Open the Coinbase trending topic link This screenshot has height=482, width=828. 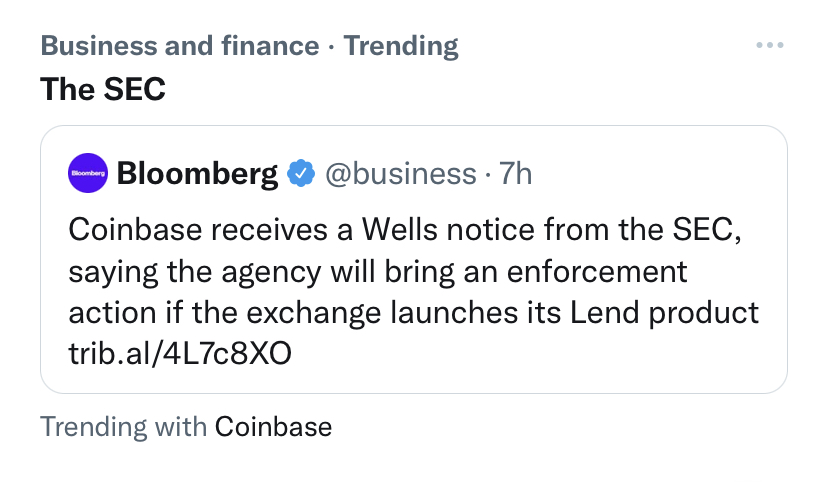[273, 427]
